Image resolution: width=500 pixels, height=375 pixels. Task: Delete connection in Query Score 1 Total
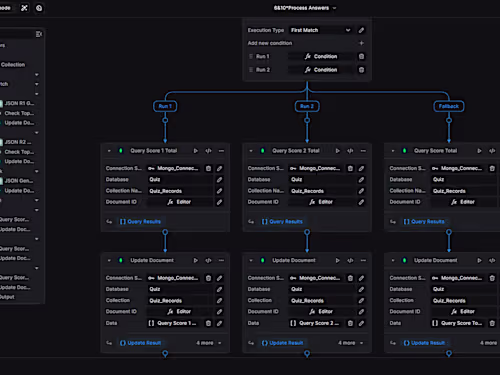[x=208, y=168]
